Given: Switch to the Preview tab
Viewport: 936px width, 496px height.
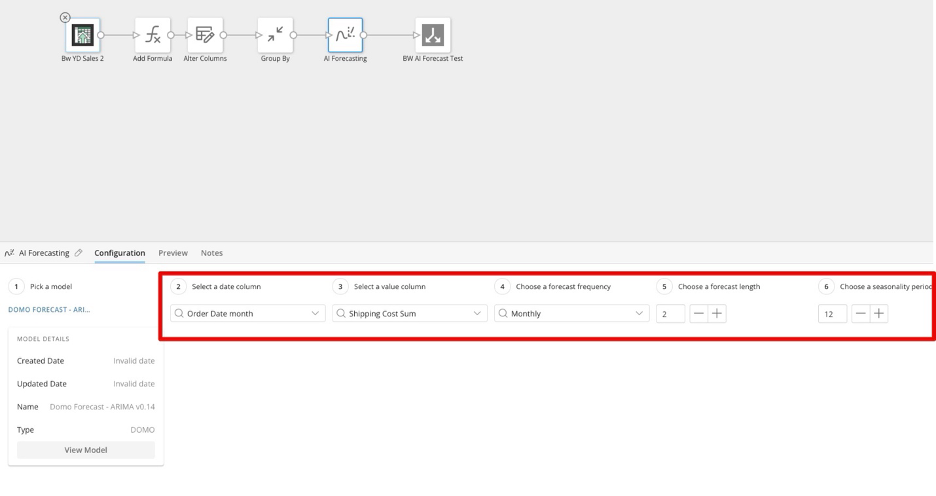Looking at the screenshot, I should (173, 253).
